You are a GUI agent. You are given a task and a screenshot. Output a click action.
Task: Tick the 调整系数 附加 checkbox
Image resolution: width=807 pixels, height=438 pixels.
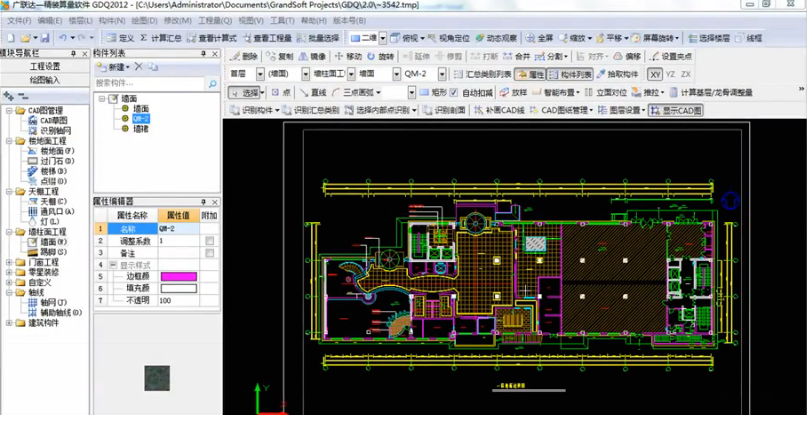(209, 240)
